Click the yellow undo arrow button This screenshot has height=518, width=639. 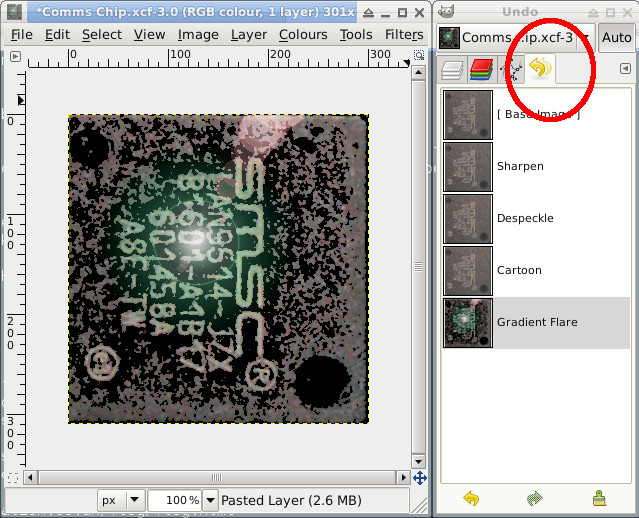472,498
